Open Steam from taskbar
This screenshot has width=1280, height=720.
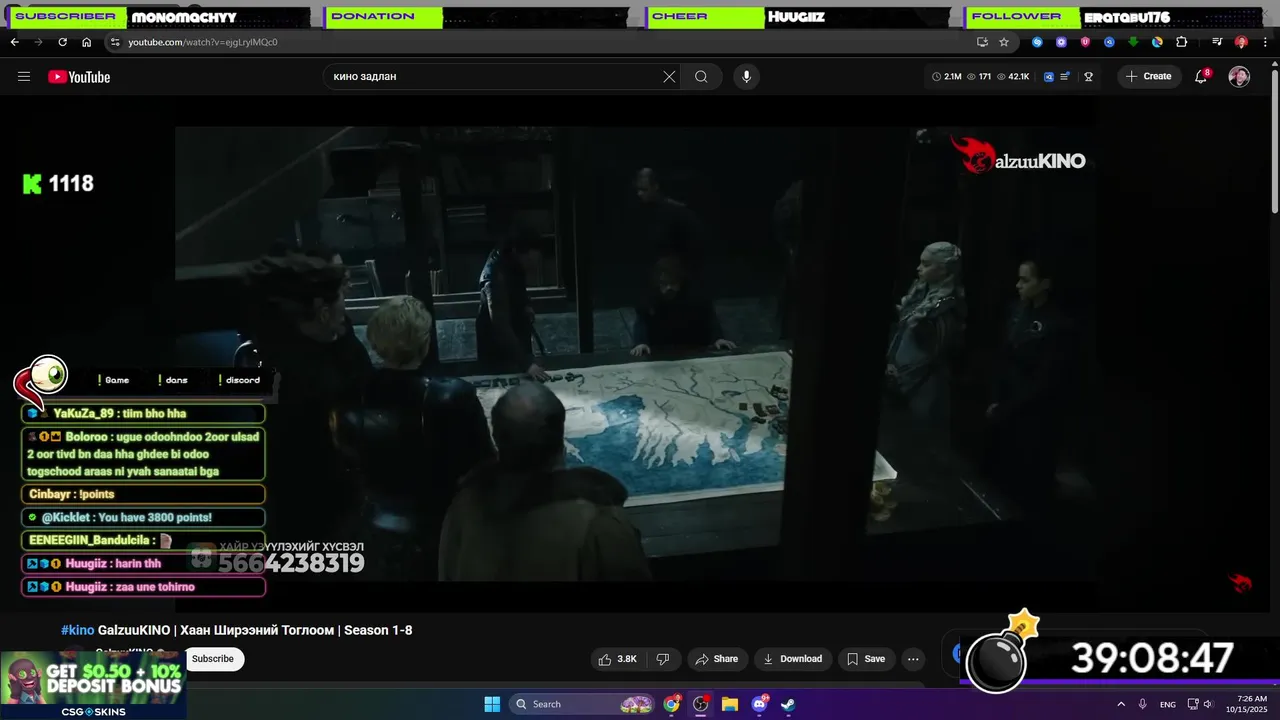click(x=788, y=704)
